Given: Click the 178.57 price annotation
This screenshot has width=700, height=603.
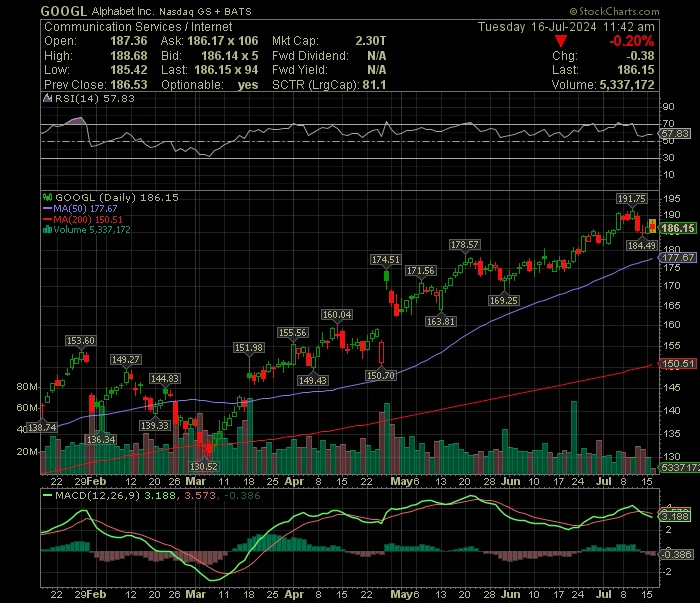Looking at the screenshot, I should [x=464, y=245].
